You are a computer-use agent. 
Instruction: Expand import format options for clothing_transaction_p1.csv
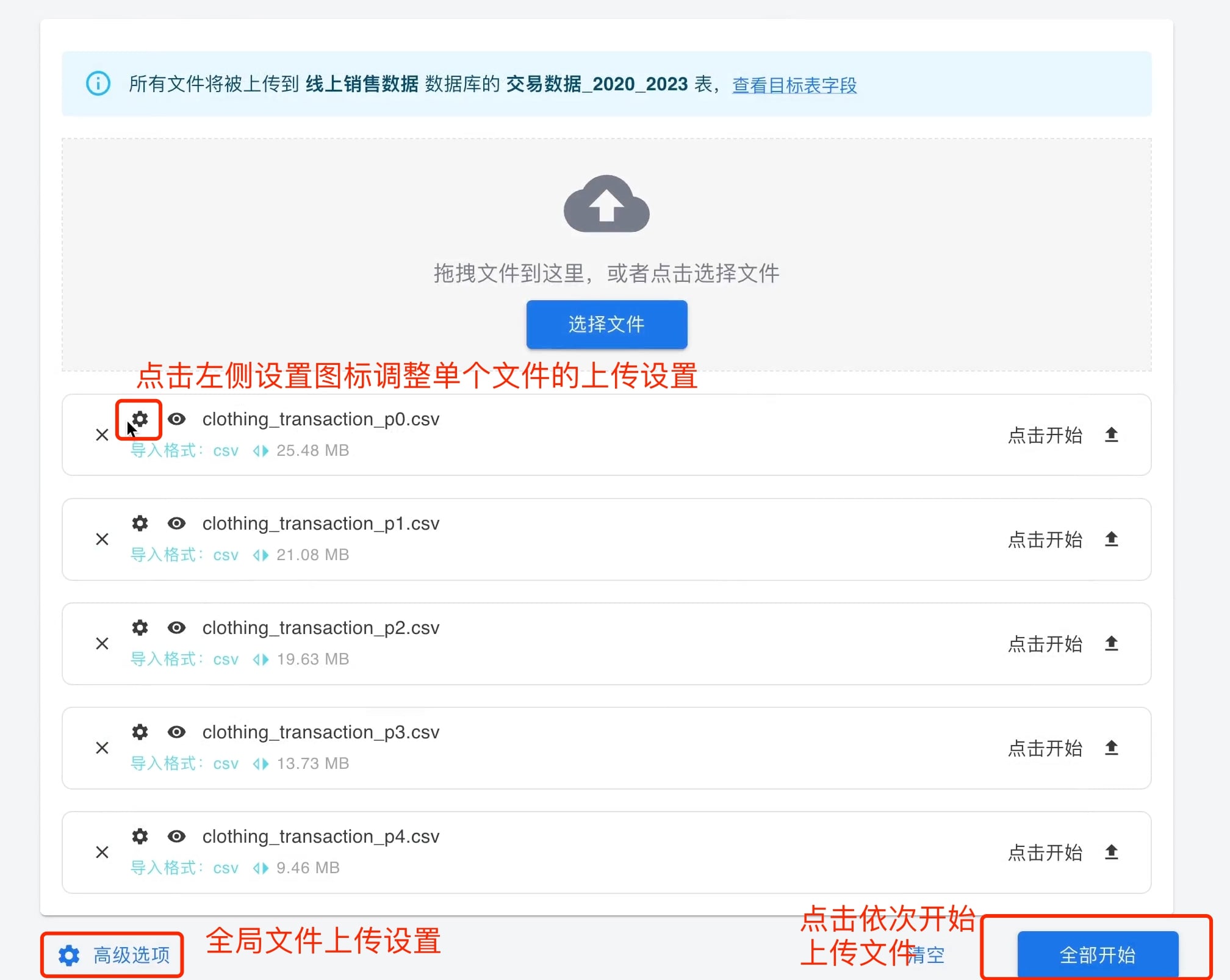tap(259, 555)
